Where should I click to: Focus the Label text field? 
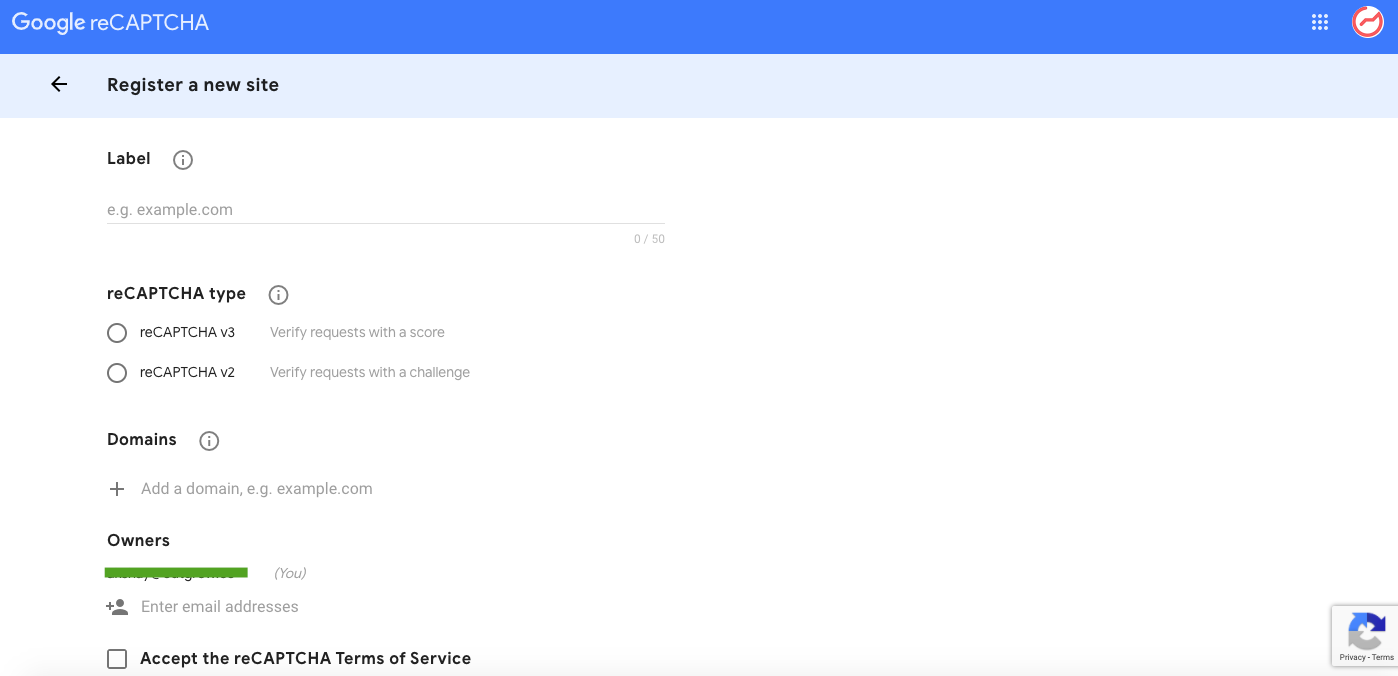[386, 210]
